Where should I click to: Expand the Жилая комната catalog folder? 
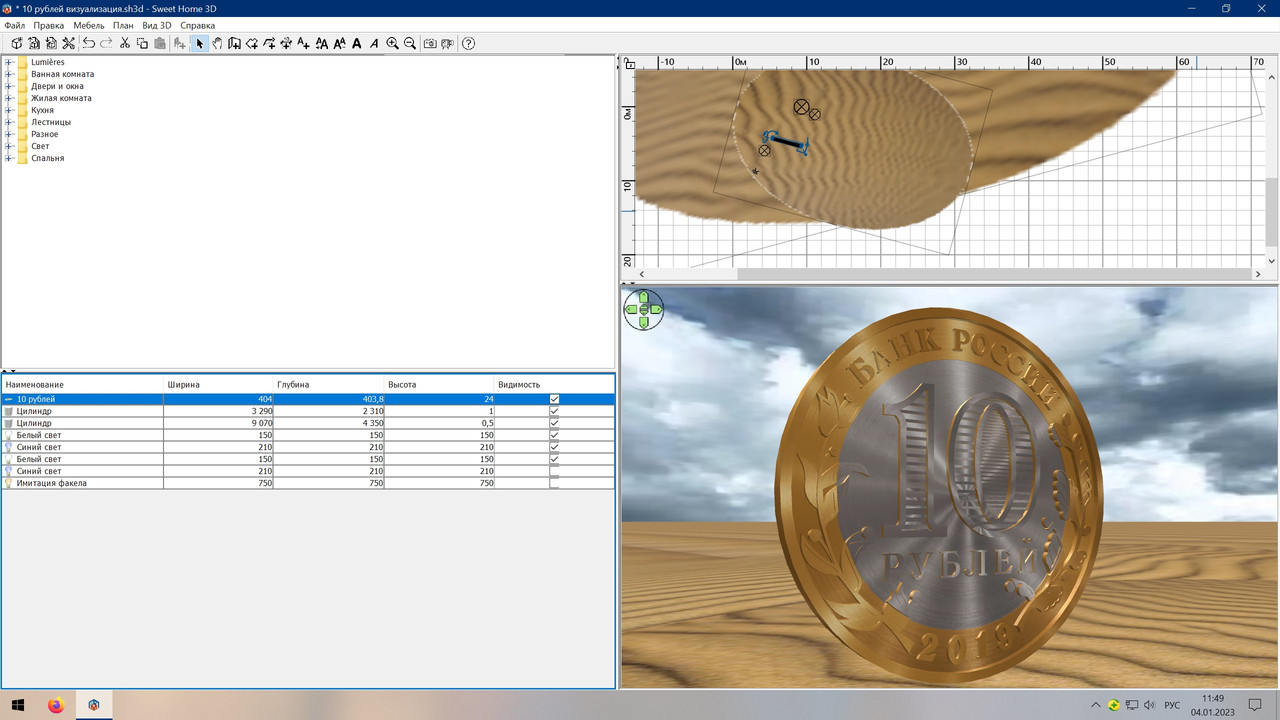9,98
